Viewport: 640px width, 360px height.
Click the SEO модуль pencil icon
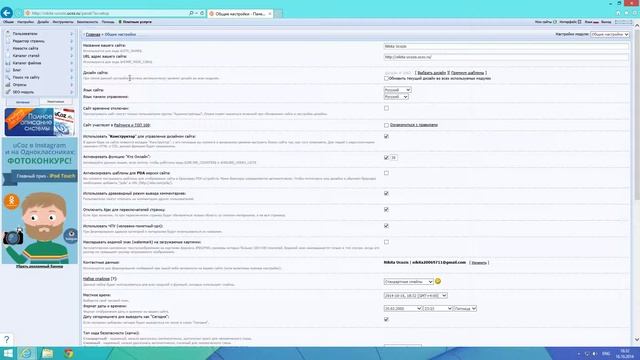tap(8, 92)
